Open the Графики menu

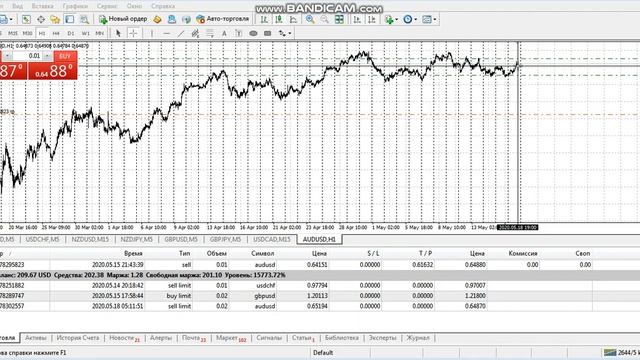click(75, 6)
